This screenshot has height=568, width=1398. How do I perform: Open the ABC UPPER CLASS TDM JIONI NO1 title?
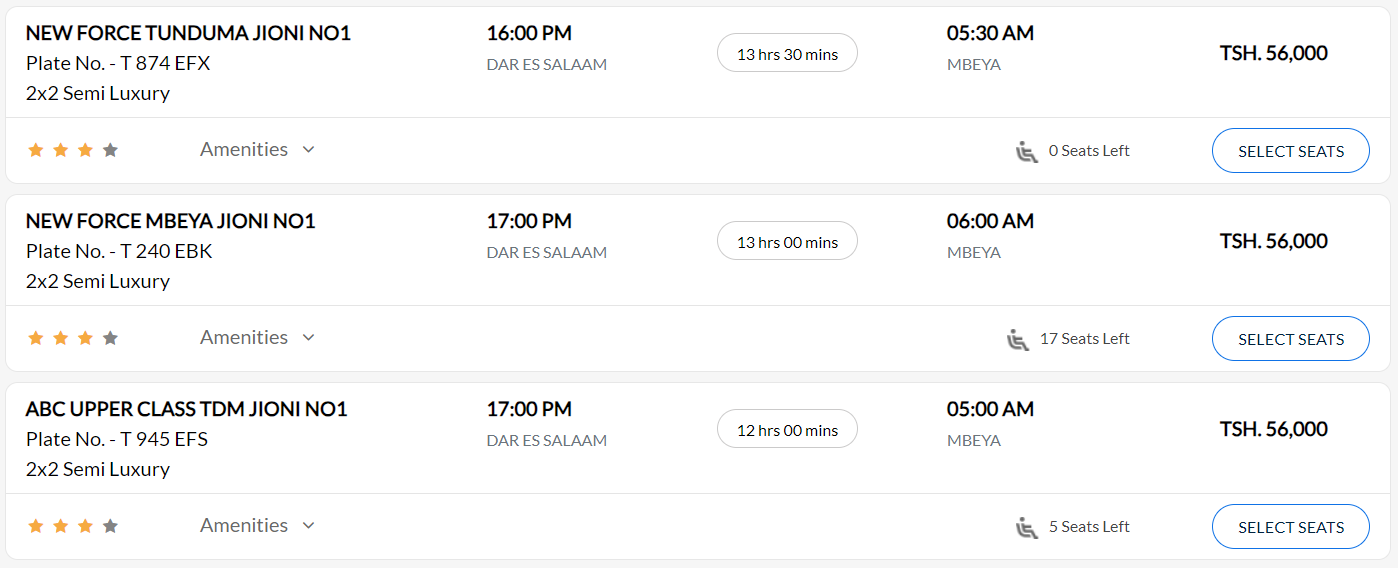coord(187,409)
